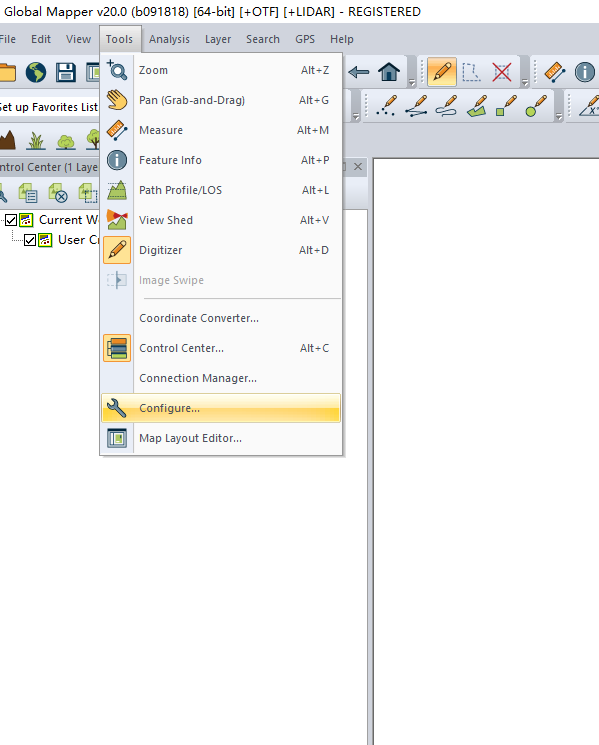Select create area feature pencil icon
Image resolution: width=599 pixels, height=745 pixels.
click(x=477, y=105)
